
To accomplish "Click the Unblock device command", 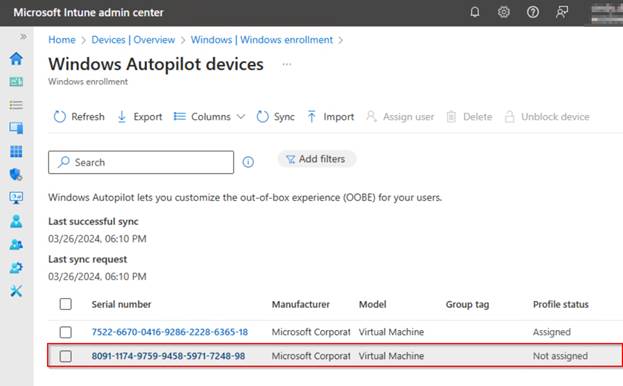I will [547, 117].
